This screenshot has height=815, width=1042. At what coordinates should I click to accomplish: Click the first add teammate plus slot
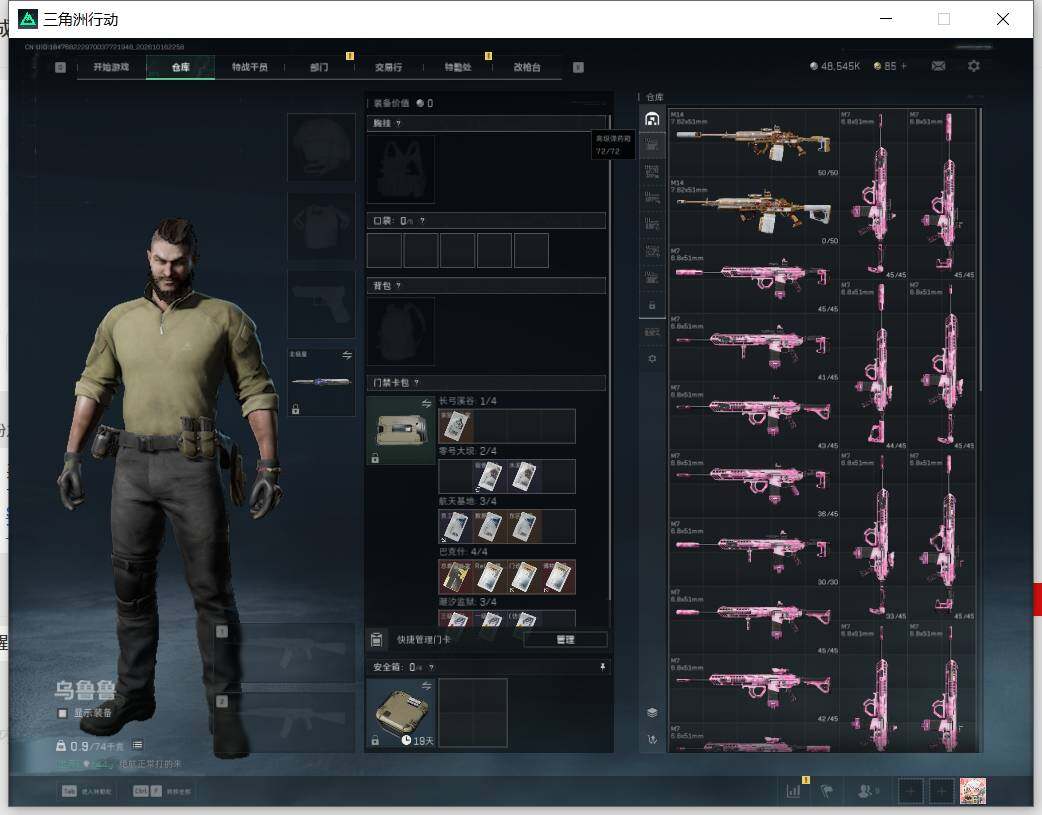coord(911,791)
